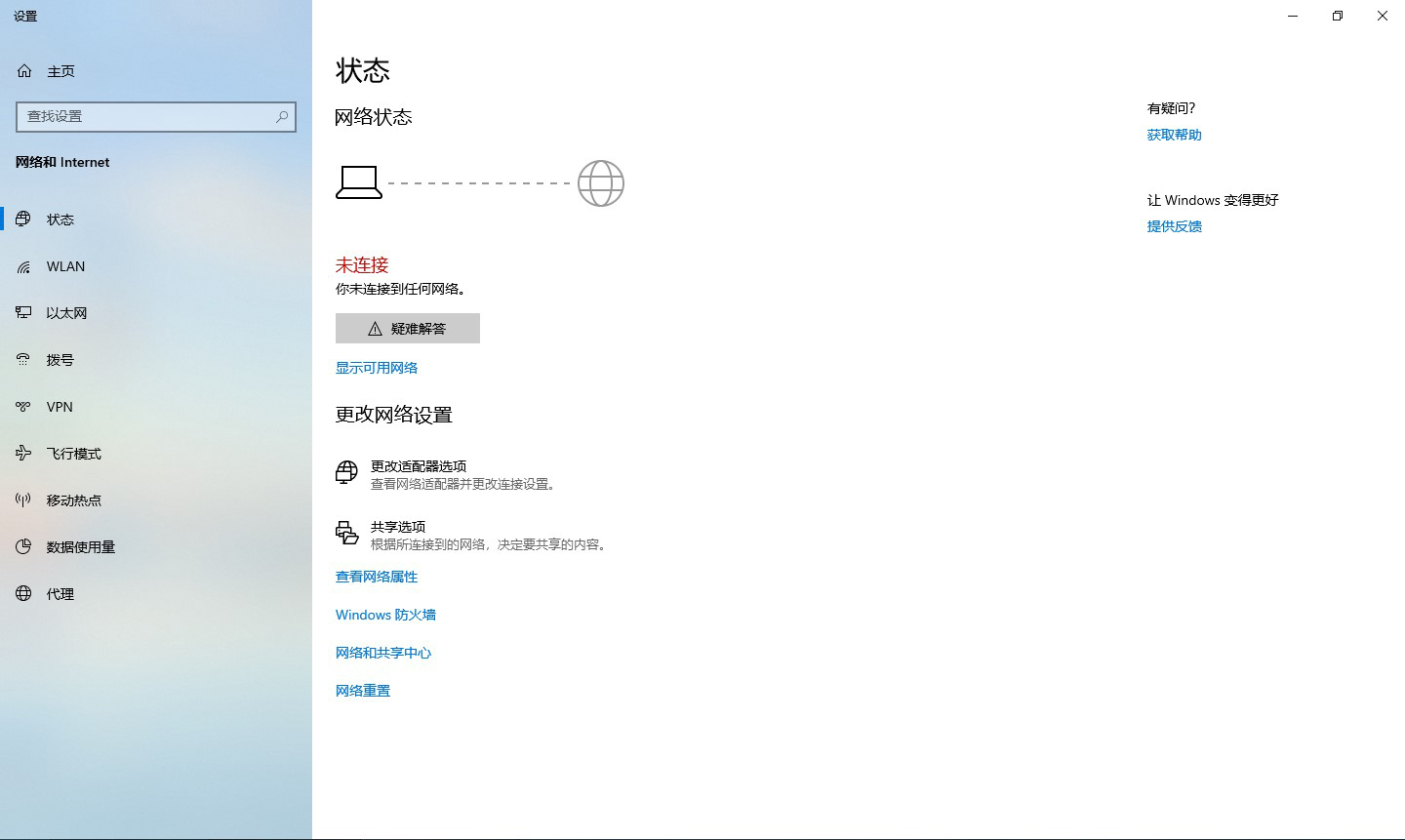Click inside the 查找设置 search box
The height and width of the screenshot is (840, 1405).
tap(156, 116)
